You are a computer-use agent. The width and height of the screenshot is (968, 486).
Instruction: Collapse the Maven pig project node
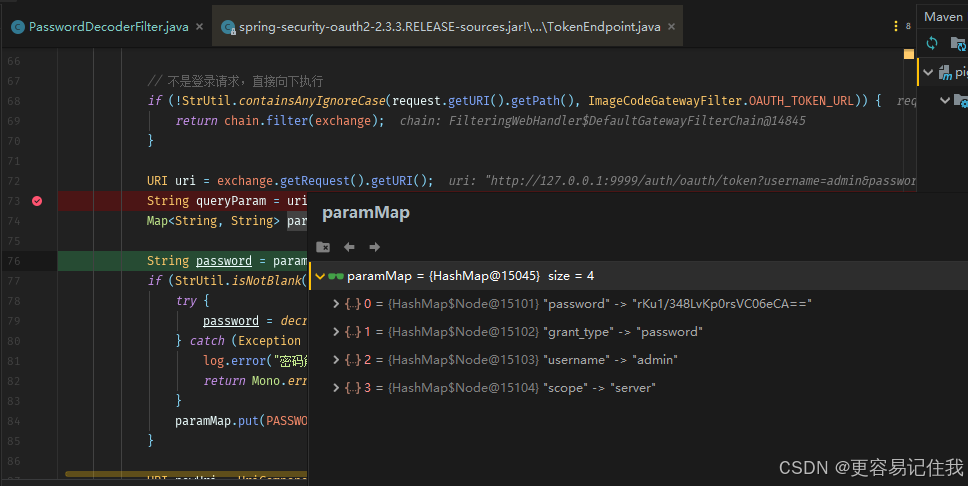(928, 72)
